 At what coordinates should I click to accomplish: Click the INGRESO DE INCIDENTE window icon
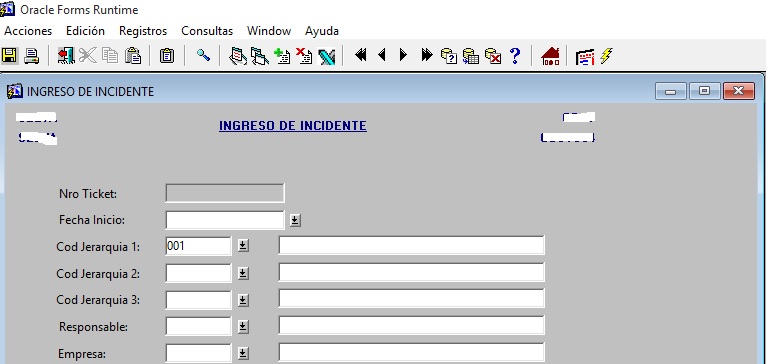(x=15, y=91)
